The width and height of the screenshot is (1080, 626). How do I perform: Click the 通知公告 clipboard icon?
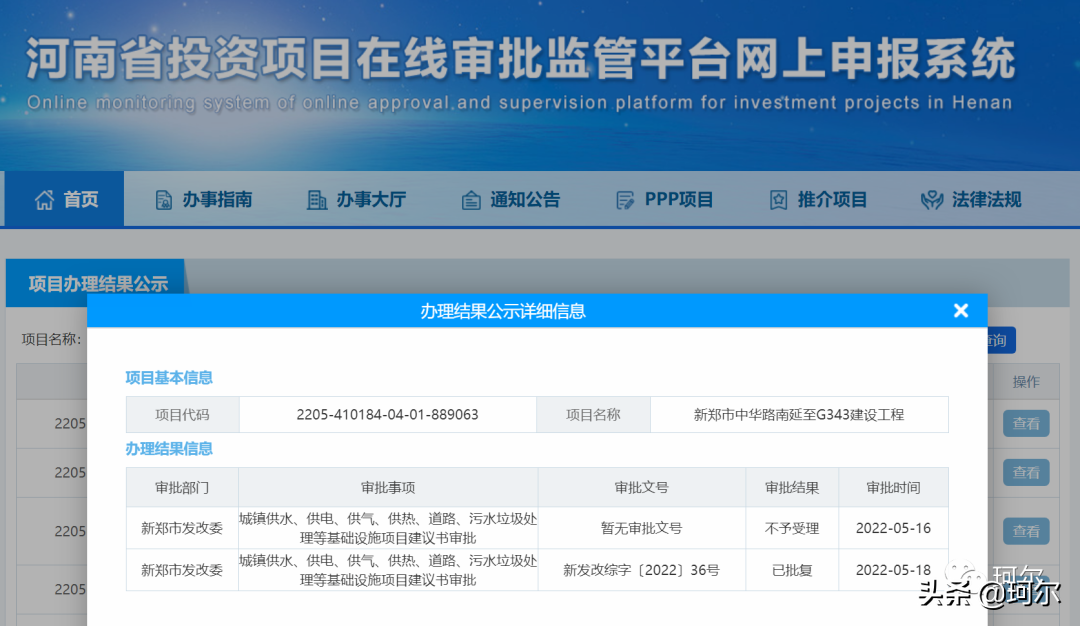[471, 200]
